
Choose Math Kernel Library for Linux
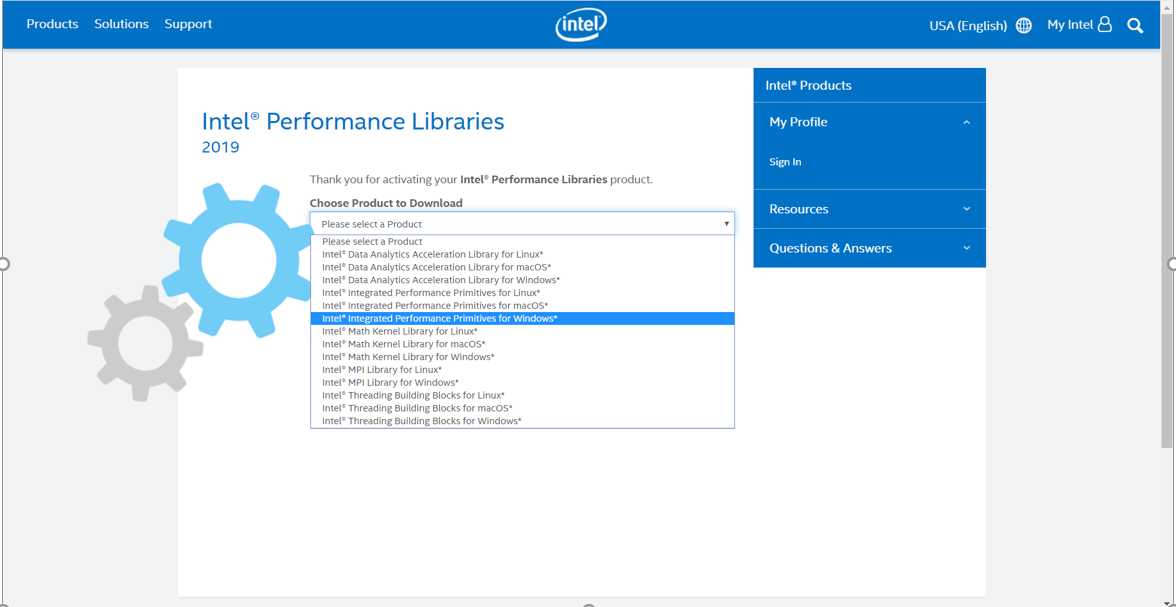tap(522, 331)
